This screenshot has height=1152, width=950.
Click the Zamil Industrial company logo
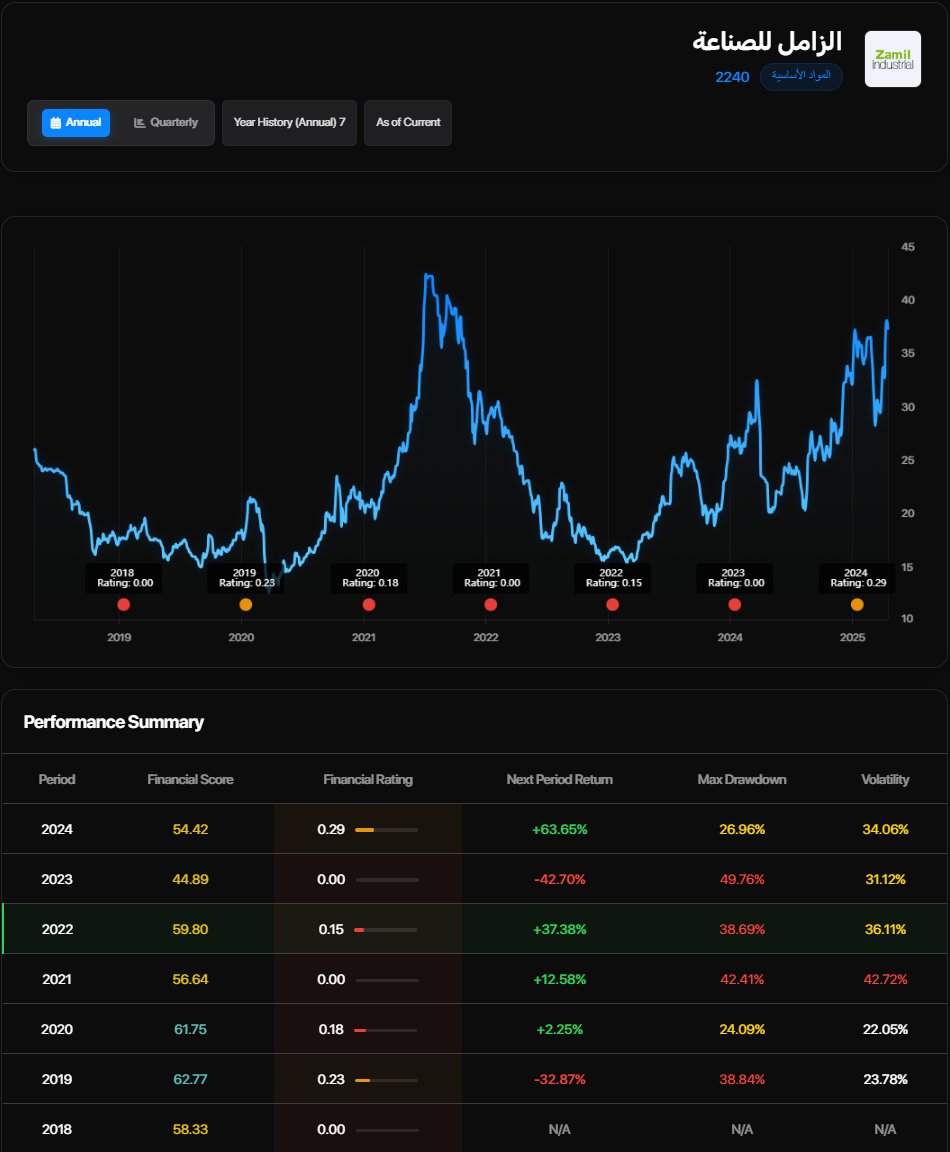click(x=893, y=59)
